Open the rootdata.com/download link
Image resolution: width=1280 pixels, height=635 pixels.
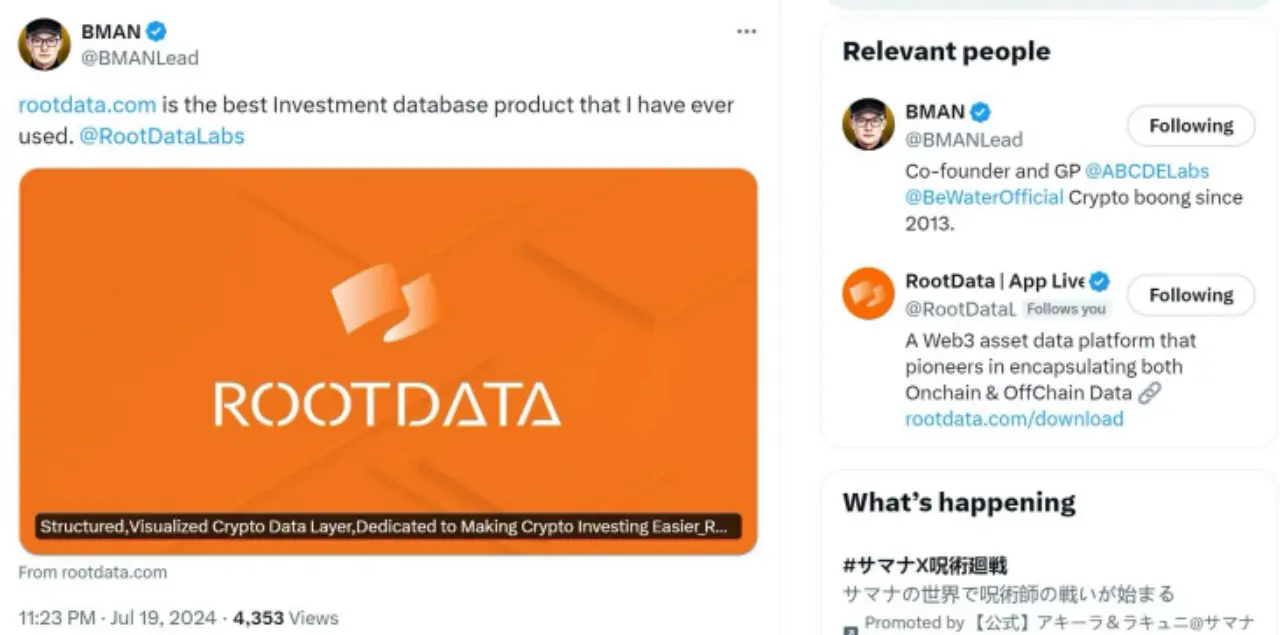pos(1014,419)
